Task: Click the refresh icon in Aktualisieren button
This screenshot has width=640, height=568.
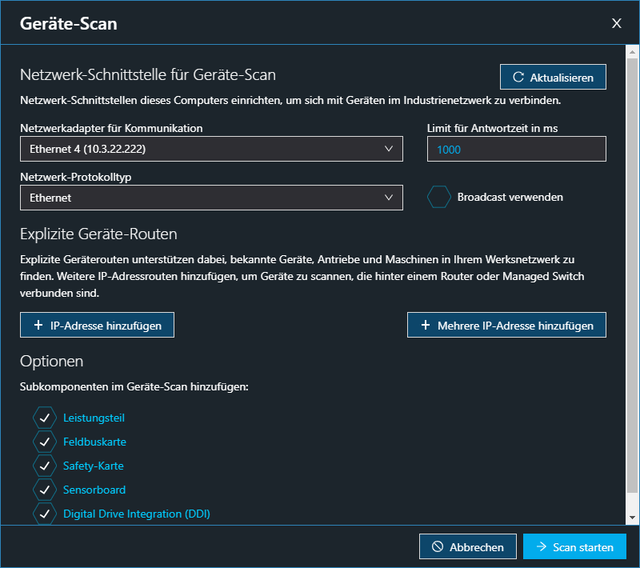Action: pyautogui.click(x=518, y=77)
